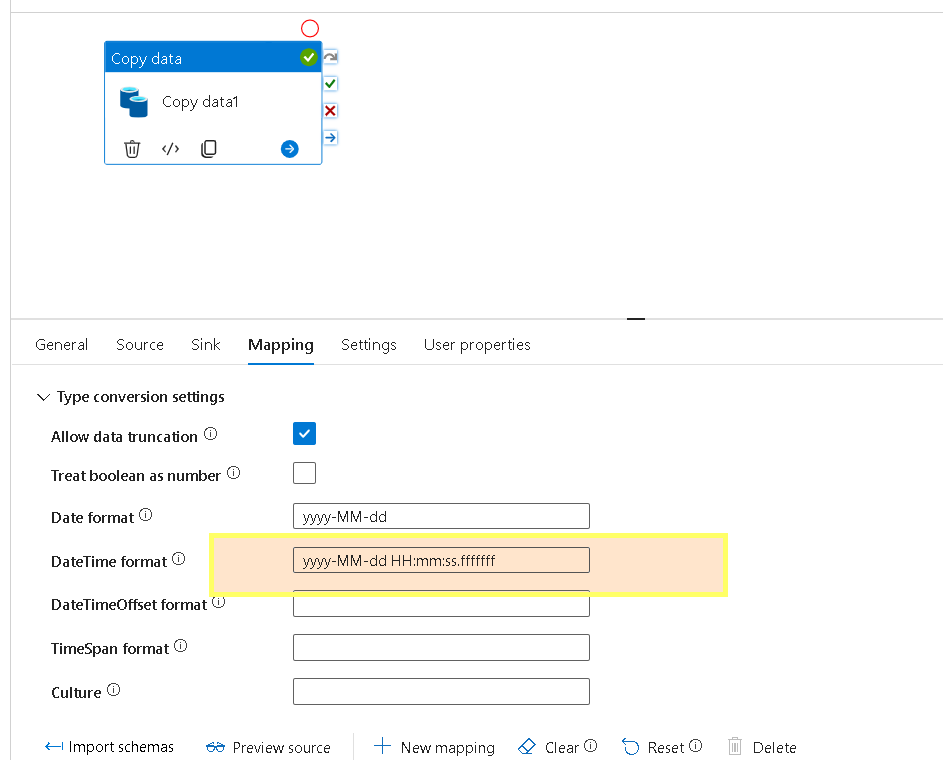The image size is (943, 760).
Task: Click the Delete mapping button
Action: (x=763, y=747)
